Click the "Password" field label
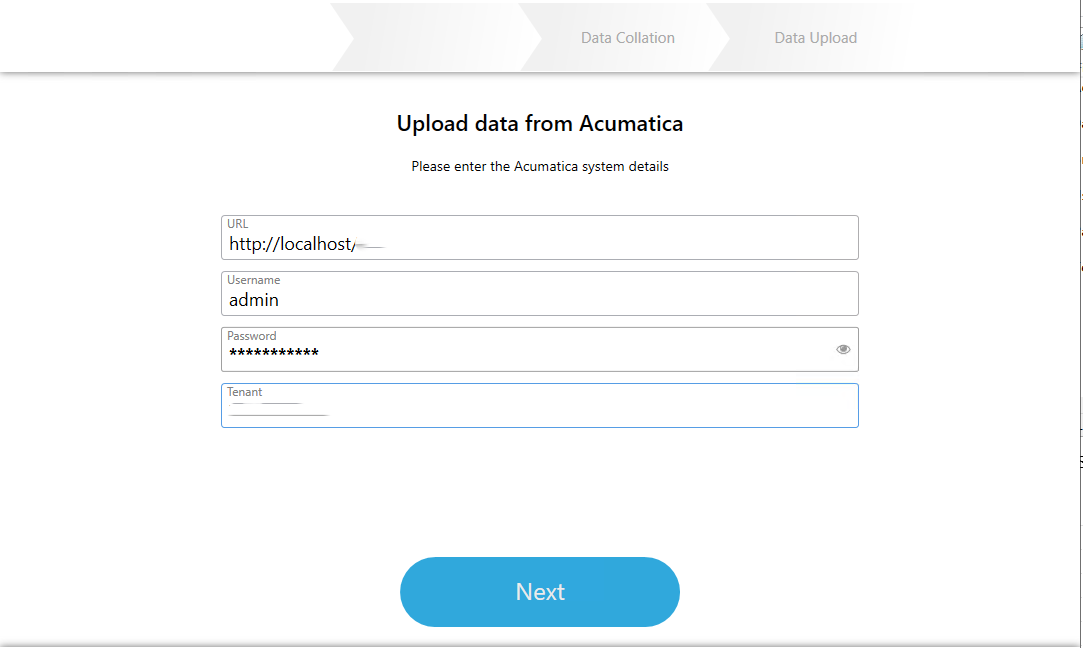The height and width of the screenshot is (648, 1083). pyautogui.click(x=251, y=336)
